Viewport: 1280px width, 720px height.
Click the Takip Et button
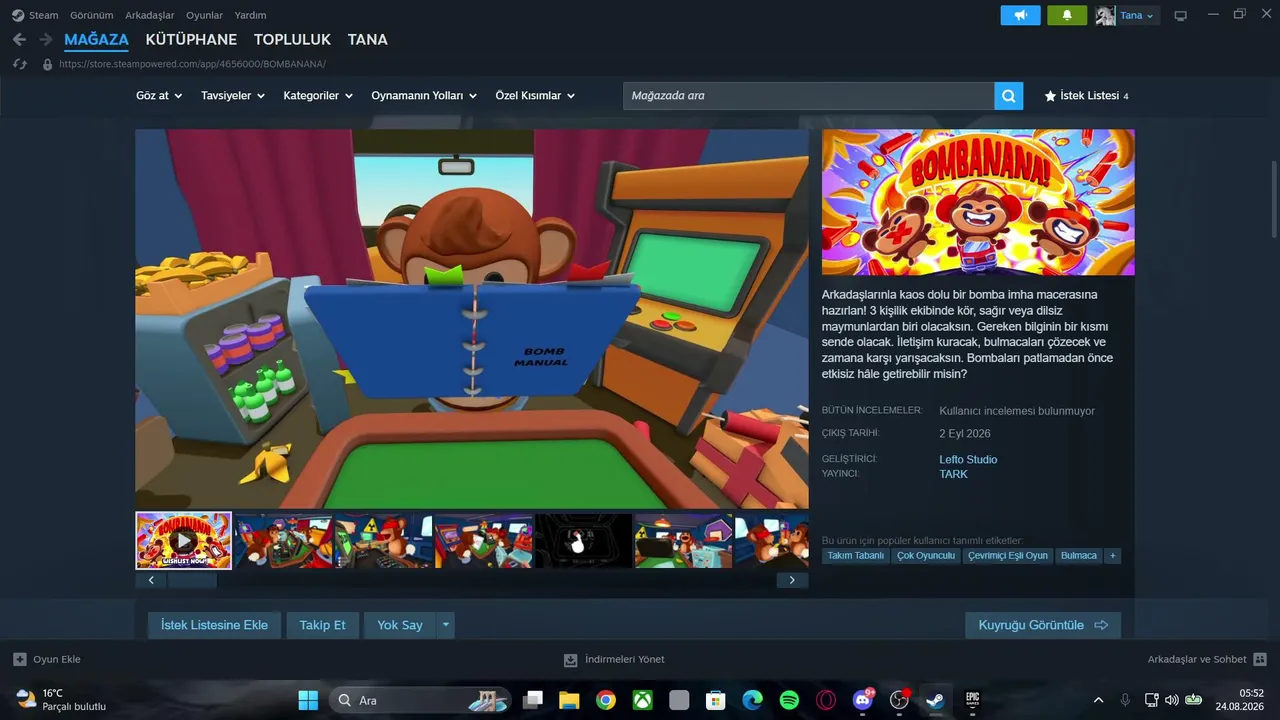(322, 625)
